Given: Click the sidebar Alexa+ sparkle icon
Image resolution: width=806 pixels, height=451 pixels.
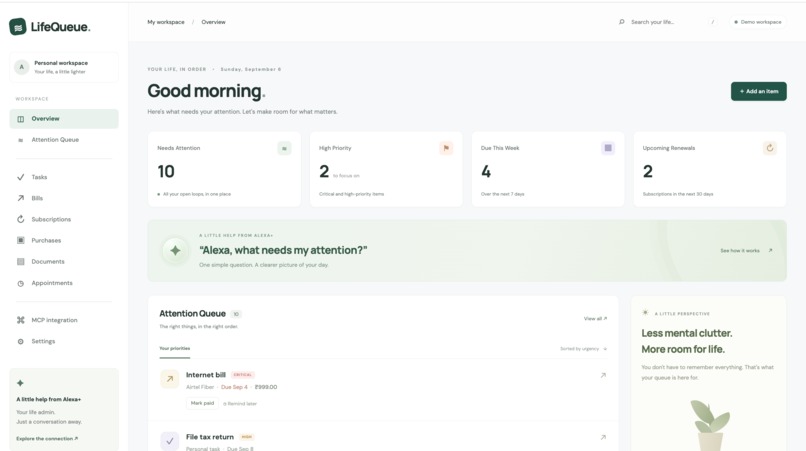Looking at the screenshot, I should coord(20,383).
